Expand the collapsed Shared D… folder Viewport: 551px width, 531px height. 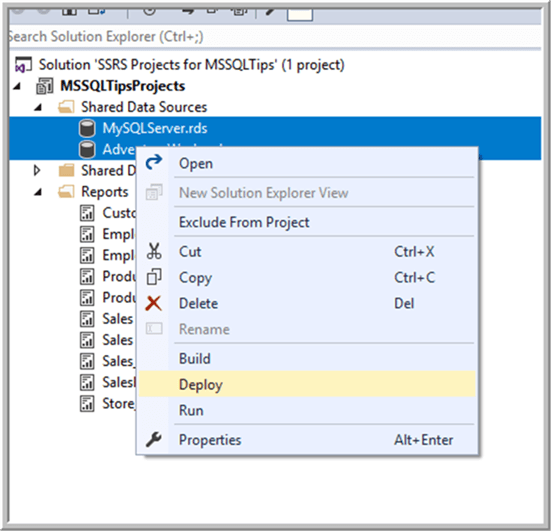coord(37,170)
